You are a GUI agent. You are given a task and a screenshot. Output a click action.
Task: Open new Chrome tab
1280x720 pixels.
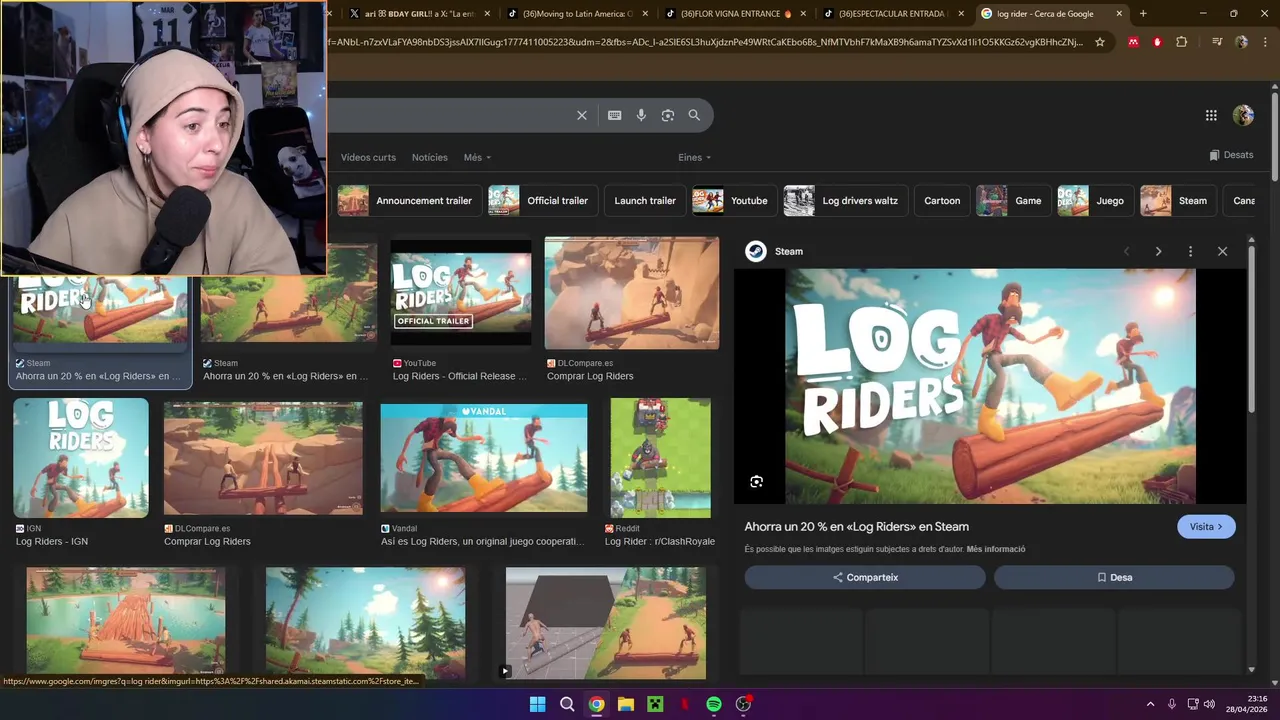[x=1143, y=14]
